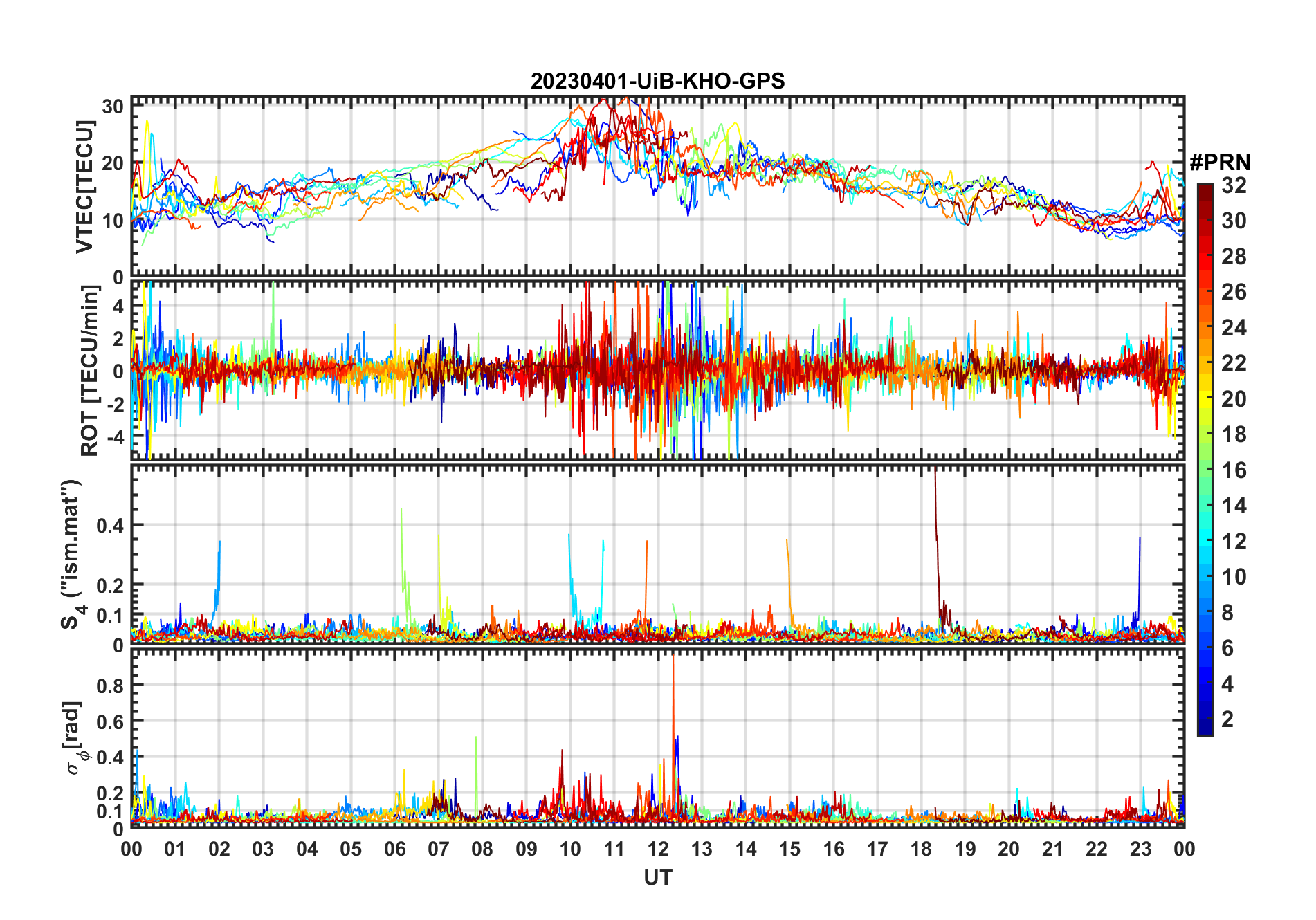Image resolution: width=1316 pixels, height=920 pixels.
Task: Click the VTEC[TECU] axis label
Action: [85, 186]
